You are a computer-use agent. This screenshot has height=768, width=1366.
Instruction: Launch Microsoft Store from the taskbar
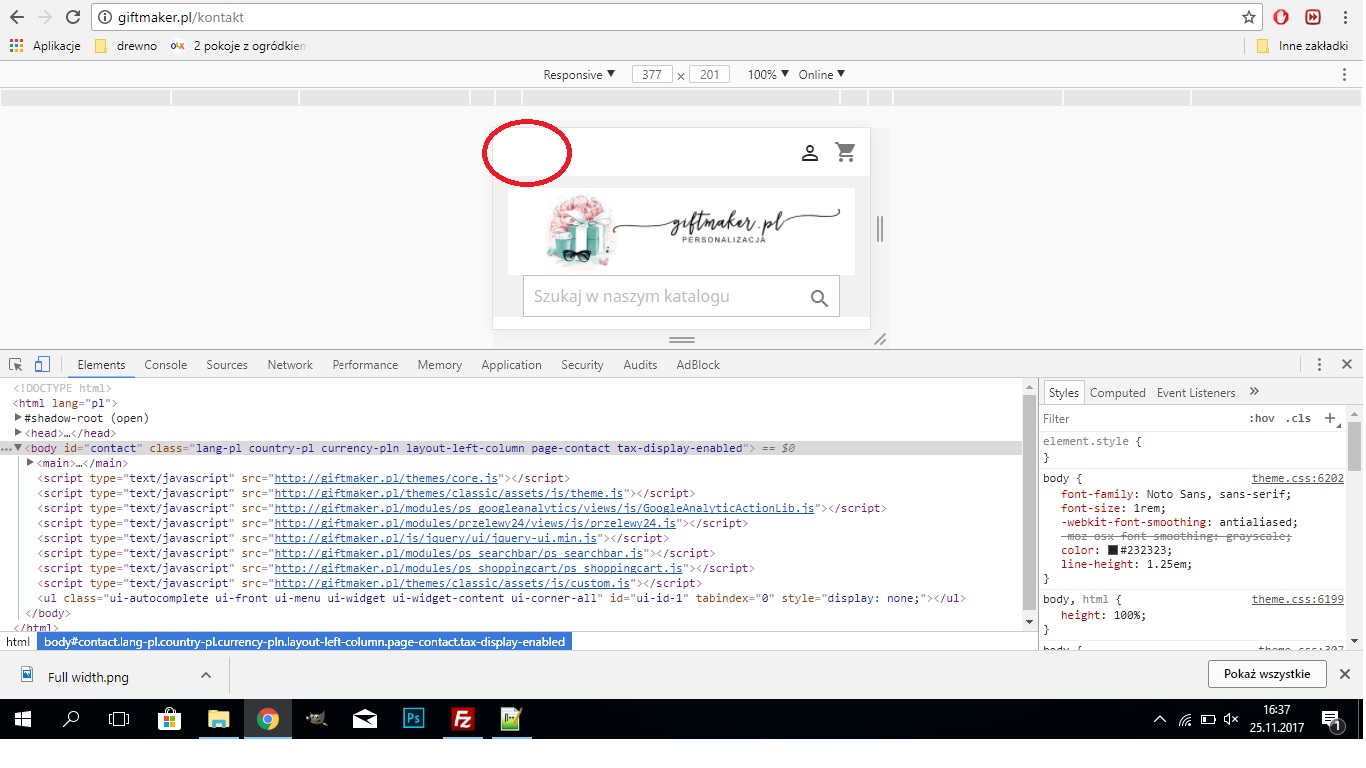pyautogui.click(x=169, y=718)
